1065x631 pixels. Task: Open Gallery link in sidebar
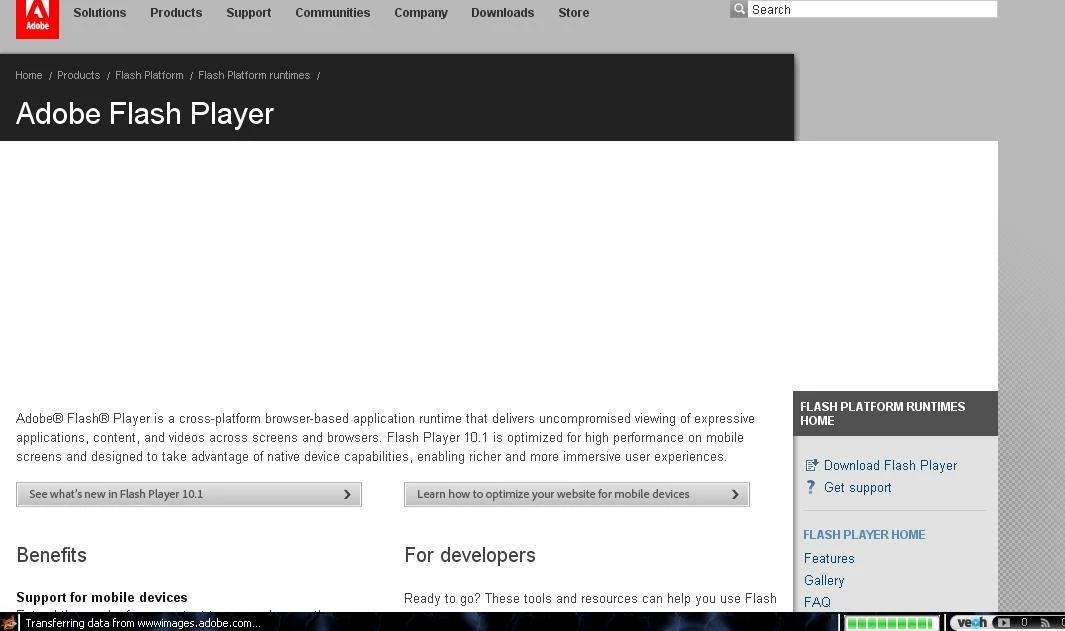tap(824, 580)
